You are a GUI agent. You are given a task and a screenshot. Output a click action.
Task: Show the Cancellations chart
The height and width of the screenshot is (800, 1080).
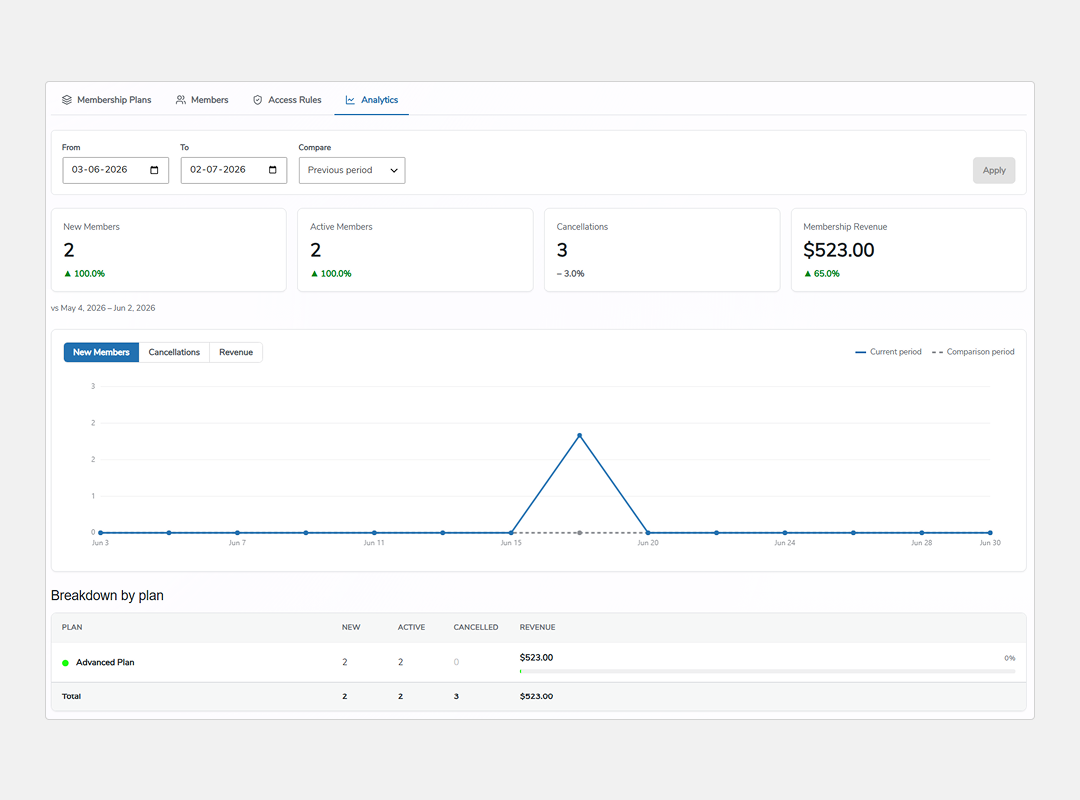pos(174,352)
